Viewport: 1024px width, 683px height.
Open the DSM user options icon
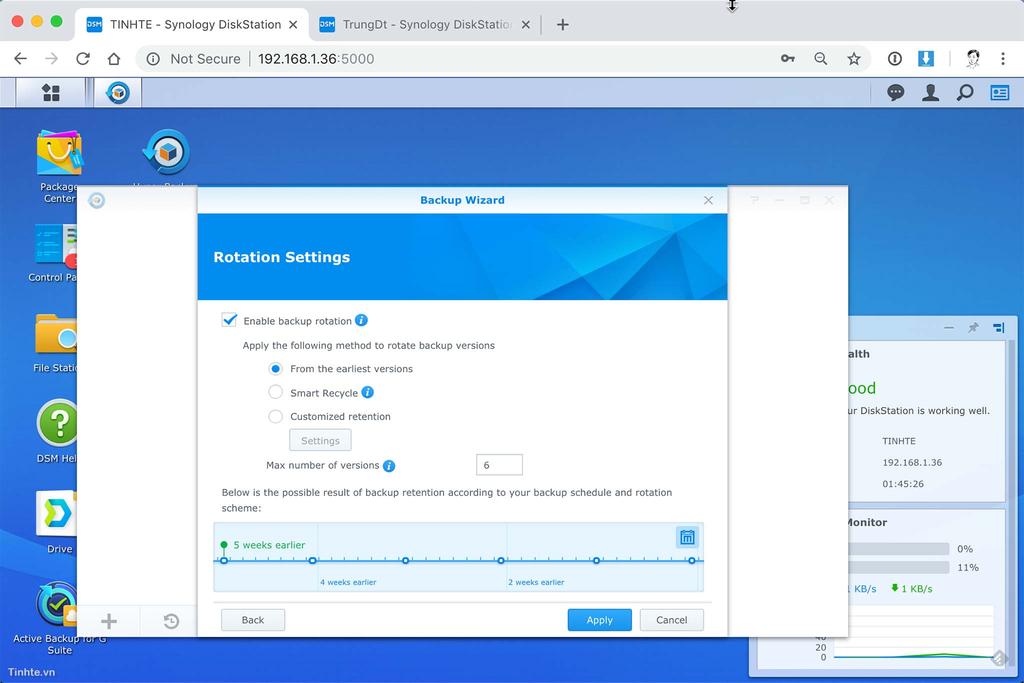tap(930, 93)
